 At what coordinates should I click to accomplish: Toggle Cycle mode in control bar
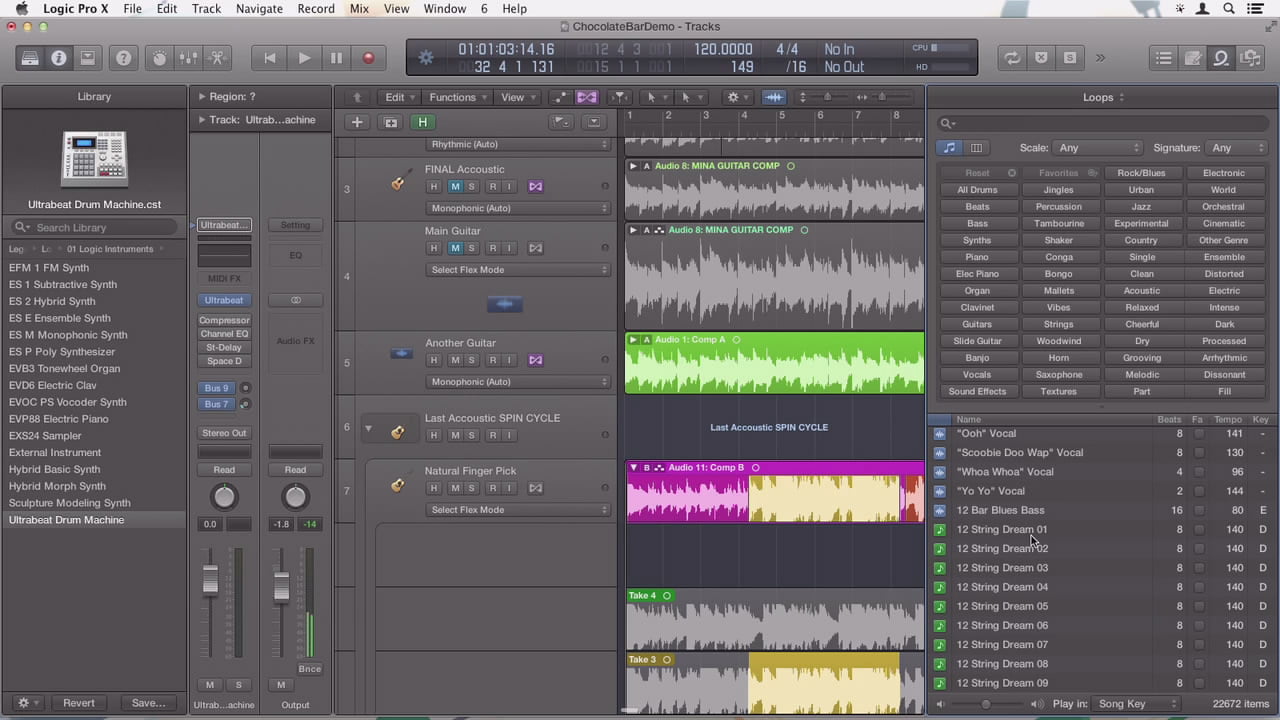1013,58
